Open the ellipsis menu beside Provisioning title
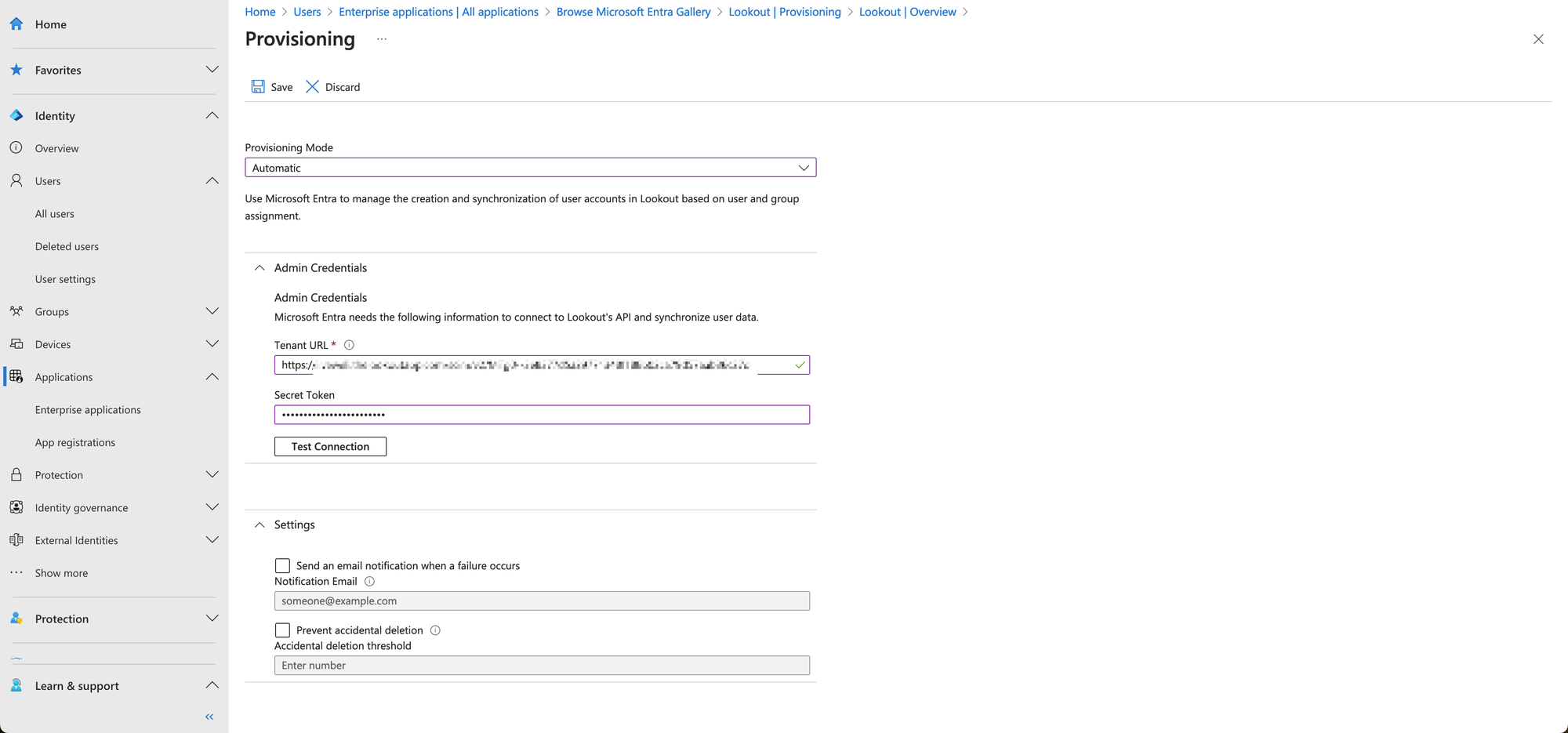The height and width of the screenshot is (733, 1568). tap(382, 39)
